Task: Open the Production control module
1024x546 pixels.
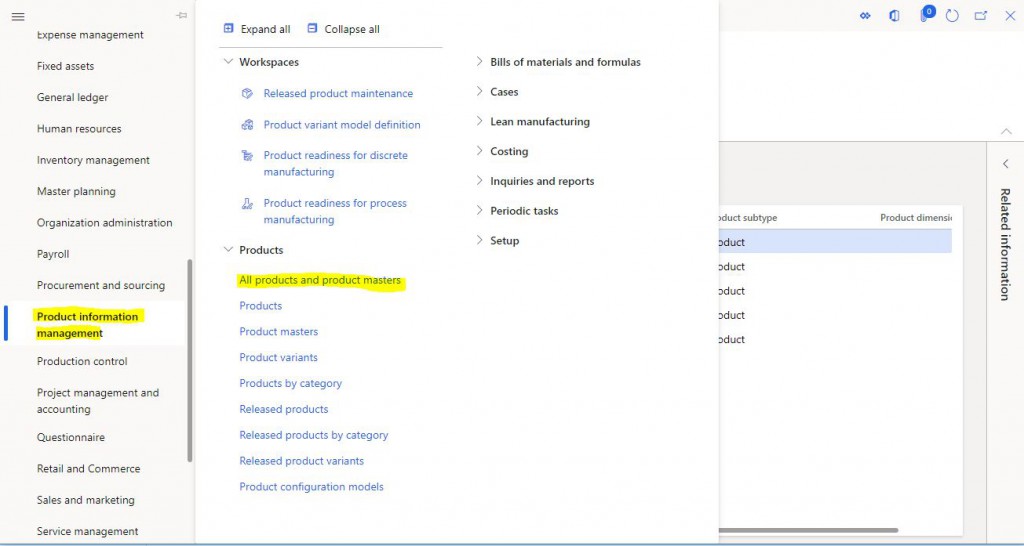Action: coord(82,361)
